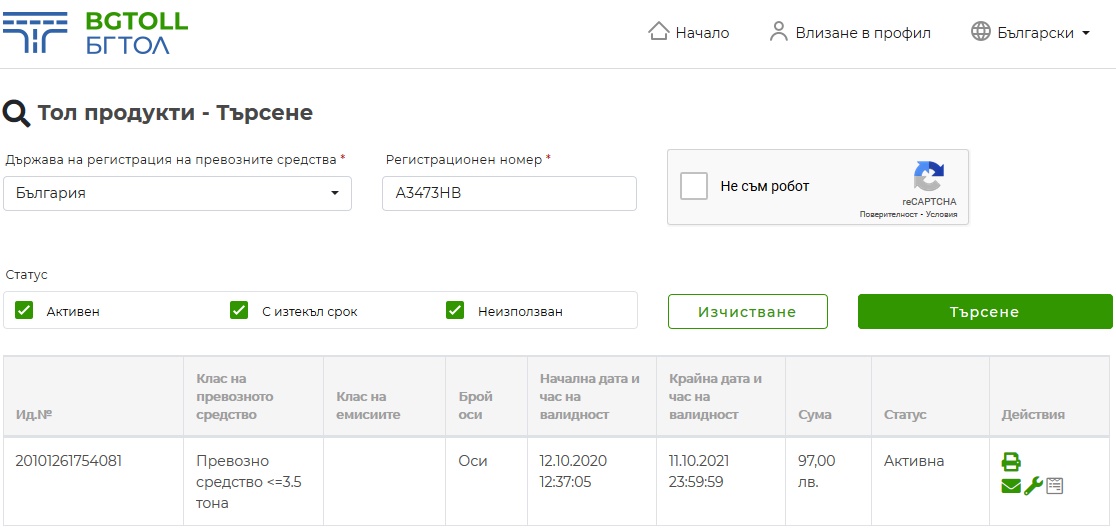
Task: Click the envelope email icon in the table row
Action: pos(1011,486)
